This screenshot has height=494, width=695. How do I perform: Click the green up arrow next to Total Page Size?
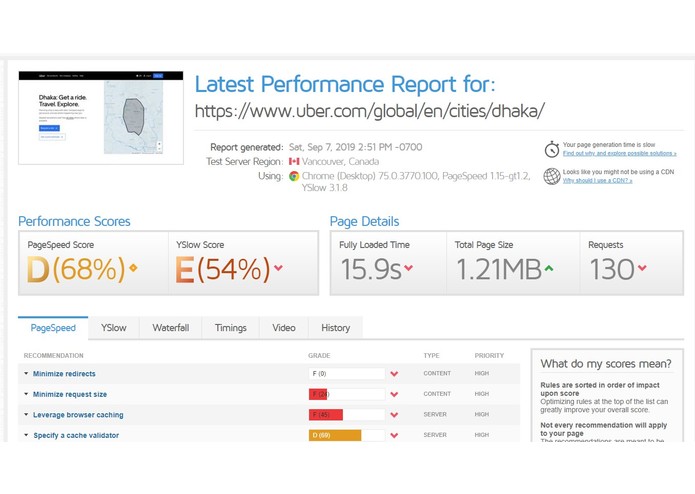pos(549,268)
